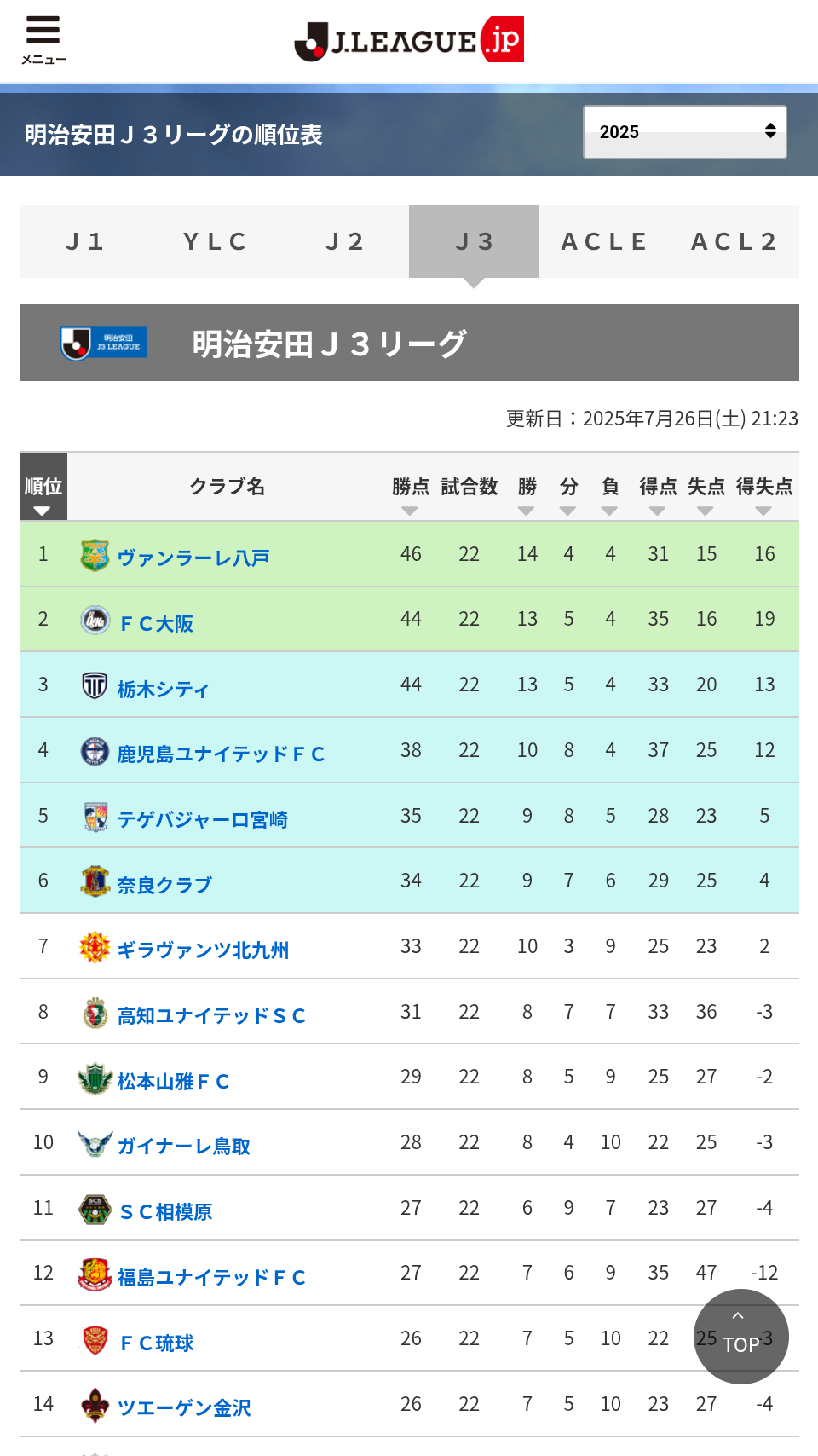Switch to the J1 tab
Viewport: 818px width, 1456px height.
pos(85,241)
